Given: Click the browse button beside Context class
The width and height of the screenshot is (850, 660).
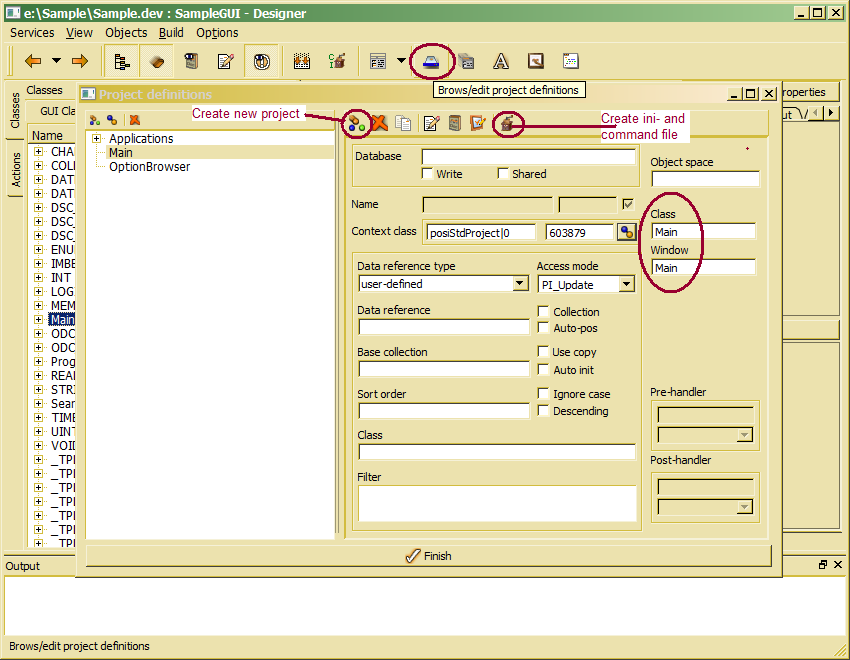Looking at the screenshot, I should [x=627, y=232].
